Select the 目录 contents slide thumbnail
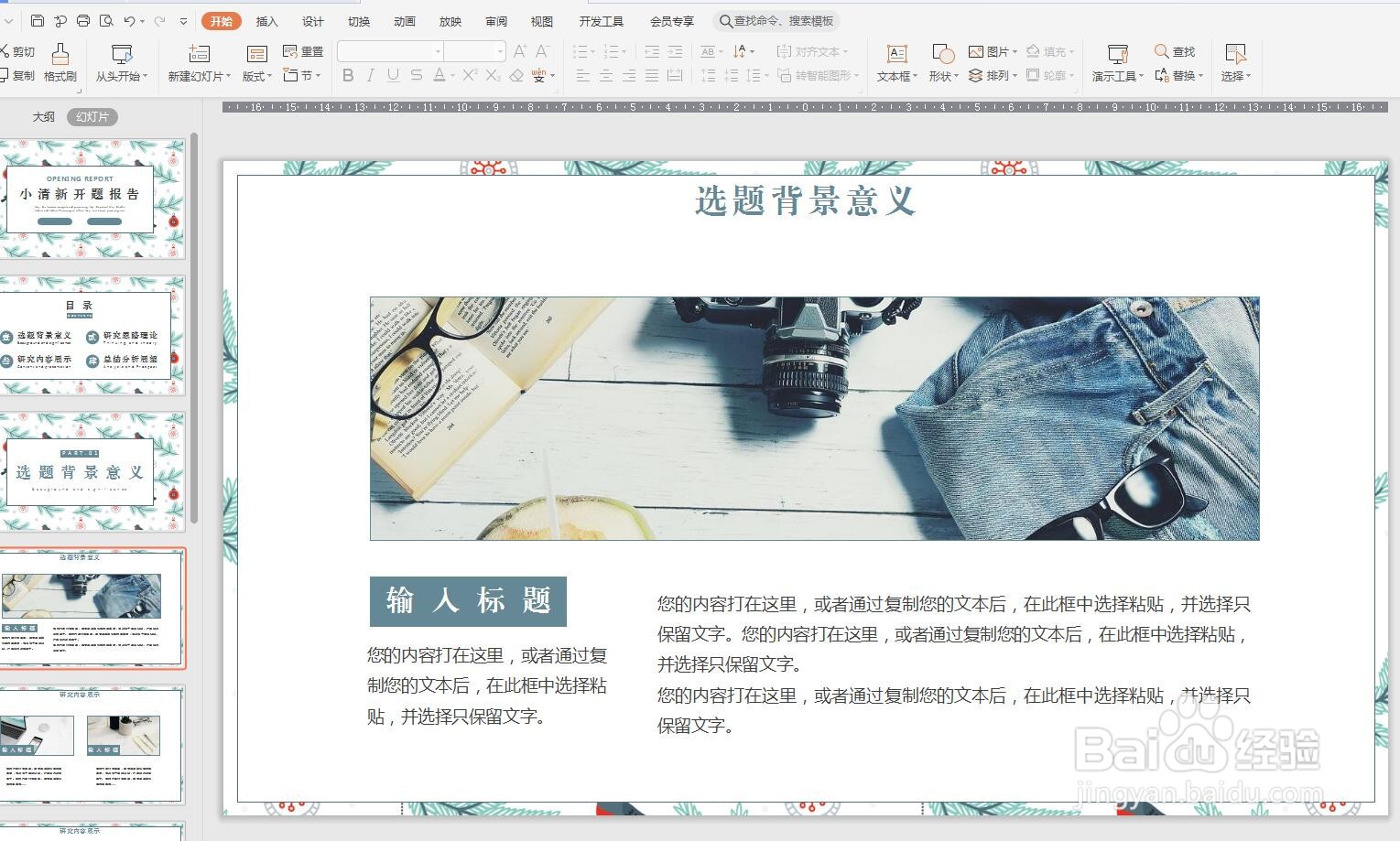The width and height of the screenshot is (1400, 841). click(x=92, y=335)
